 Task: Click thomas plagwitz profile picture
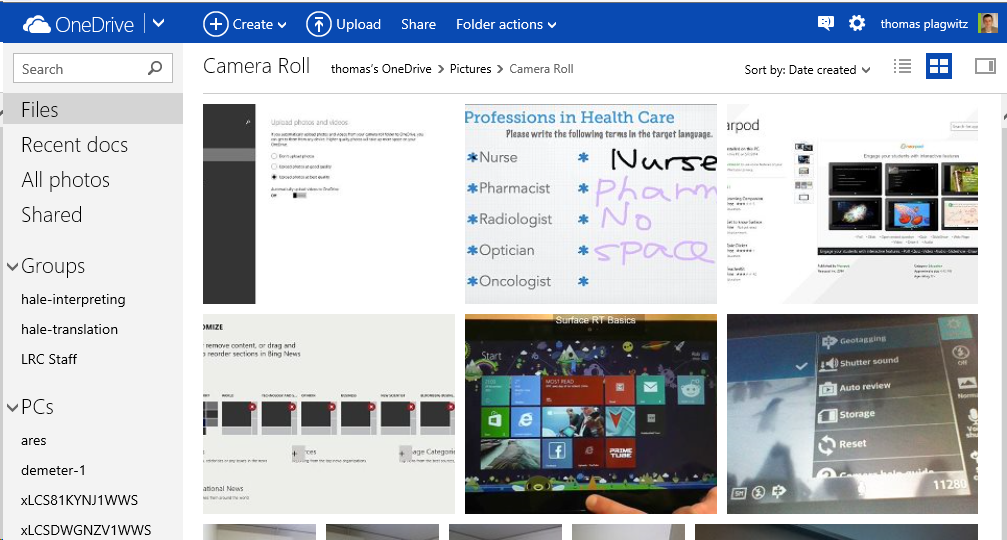point(986,24)
